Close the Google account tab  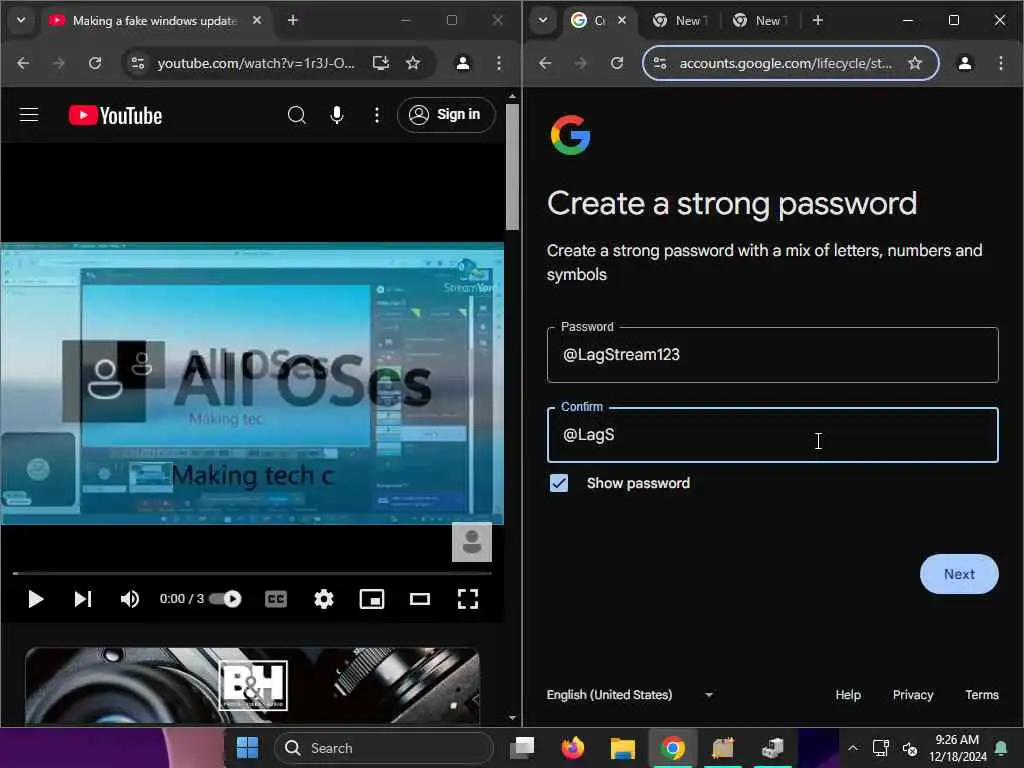pyautogui.click(x=622, y=20)
